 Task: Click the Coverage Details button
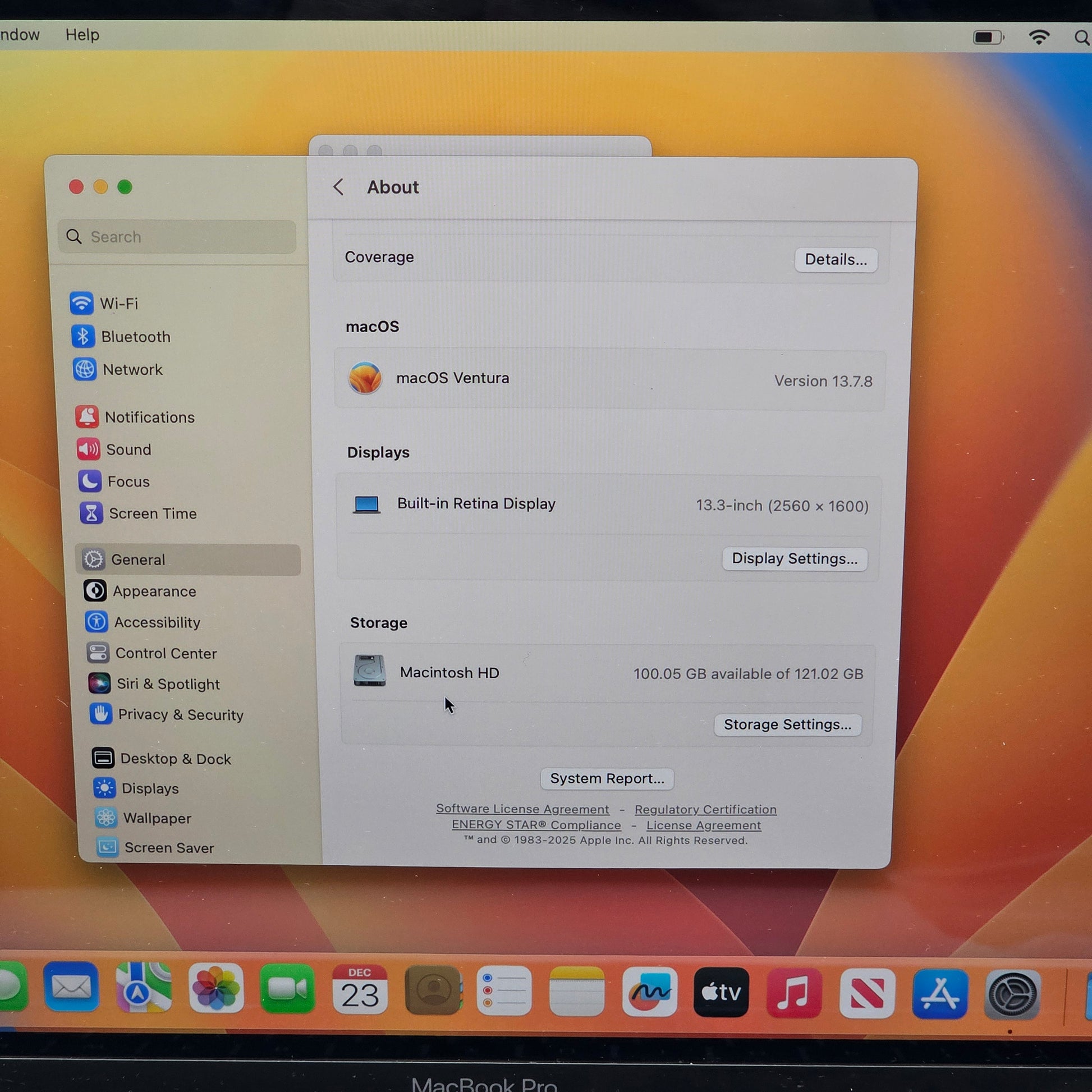pos(835,259)
